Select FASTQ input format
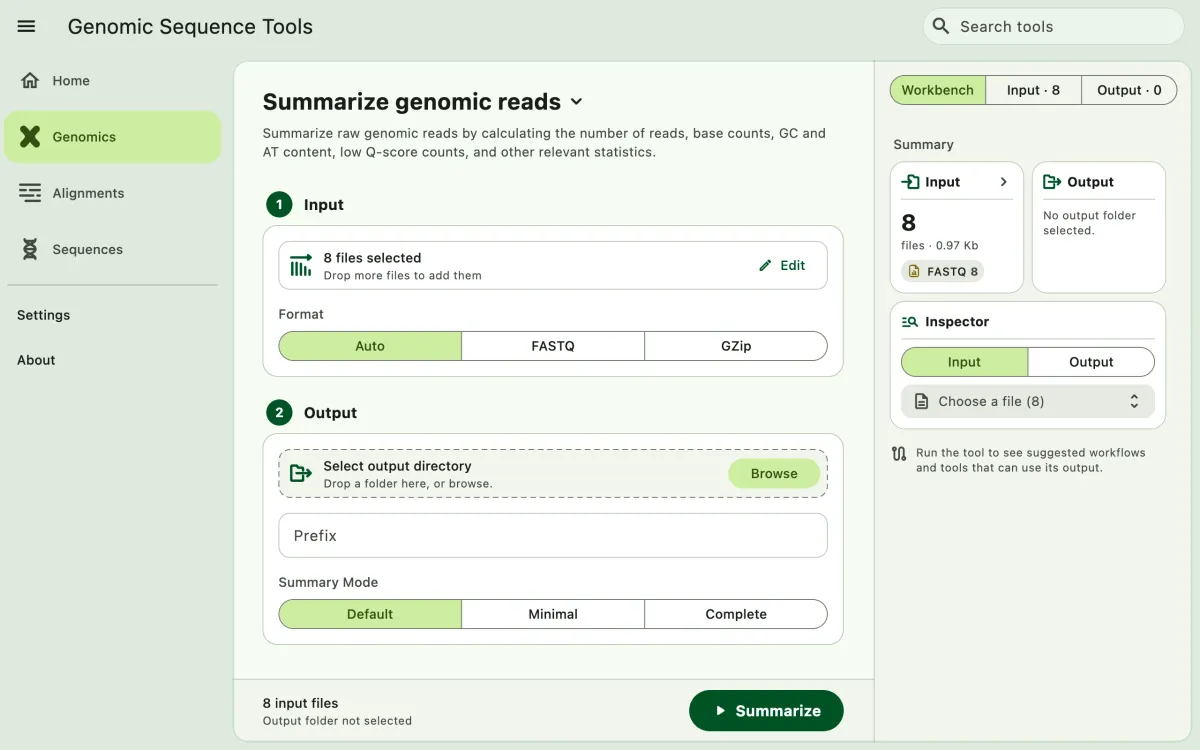This screenshot has height=750, width=1200. [x=553, y=346]
